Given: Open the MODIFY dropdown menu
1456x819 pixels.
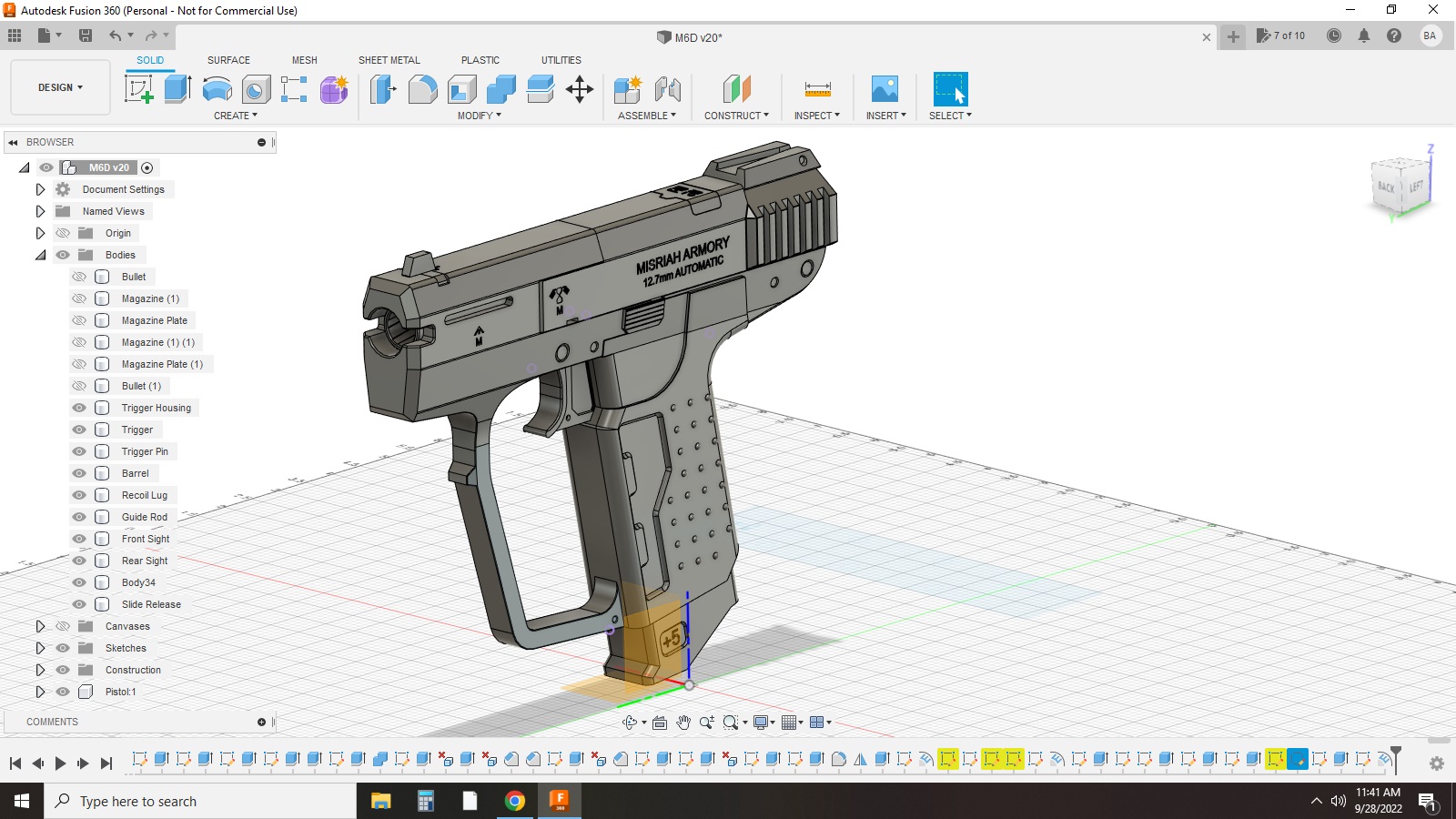Looking at the screenshot, I should (x=480, y=116).
